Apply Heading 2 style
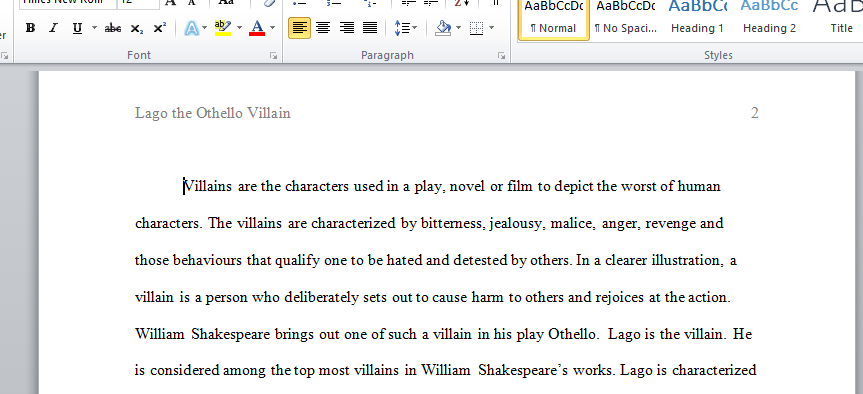Image resolution: width=863 pixels, height=394 pixels. (769, 20)
